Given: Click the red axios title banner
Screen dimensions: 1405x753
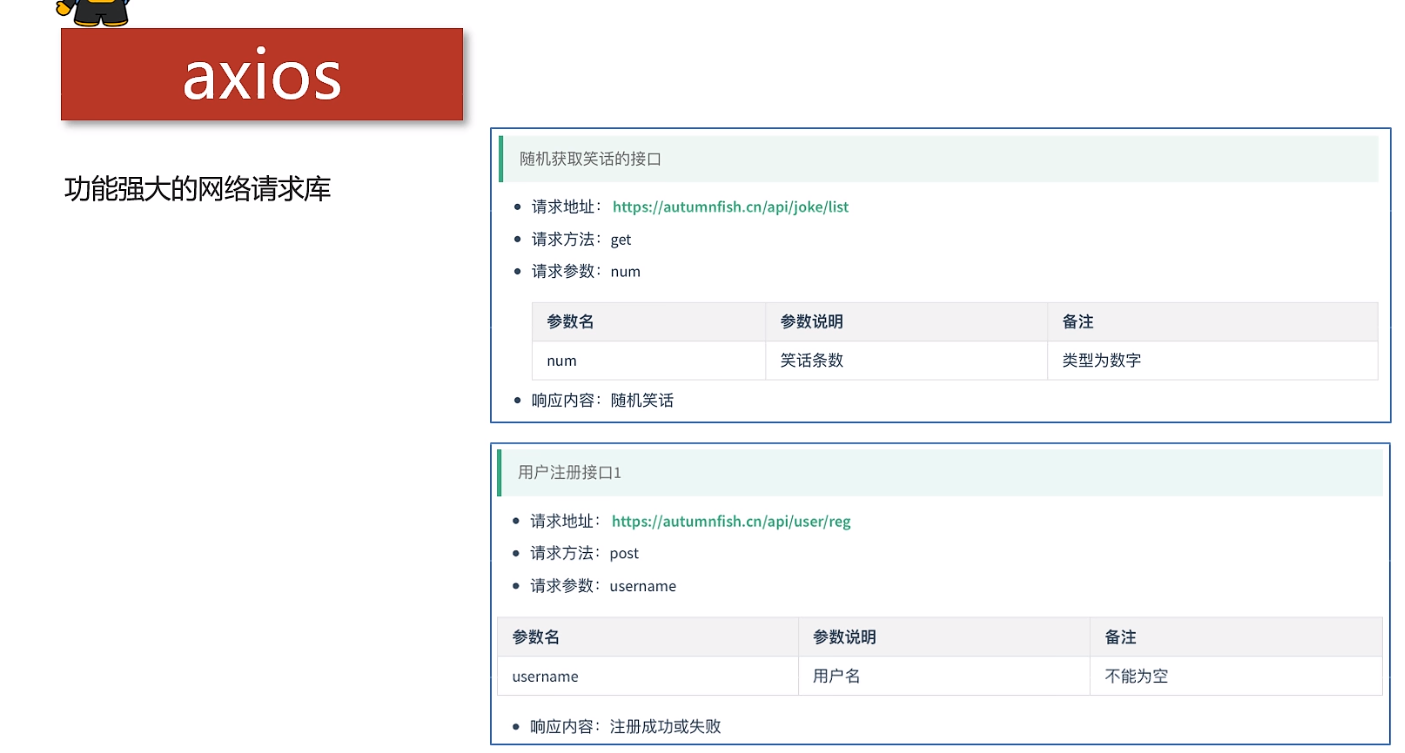Looking at the screenshot, I should (262, 74).
